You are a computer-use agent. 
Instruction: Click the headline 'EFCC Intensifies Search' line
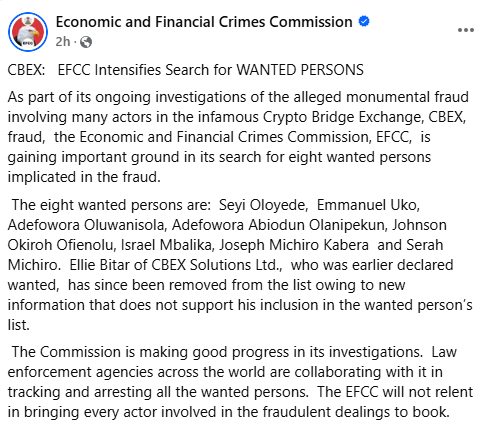(x=186, y=70)
